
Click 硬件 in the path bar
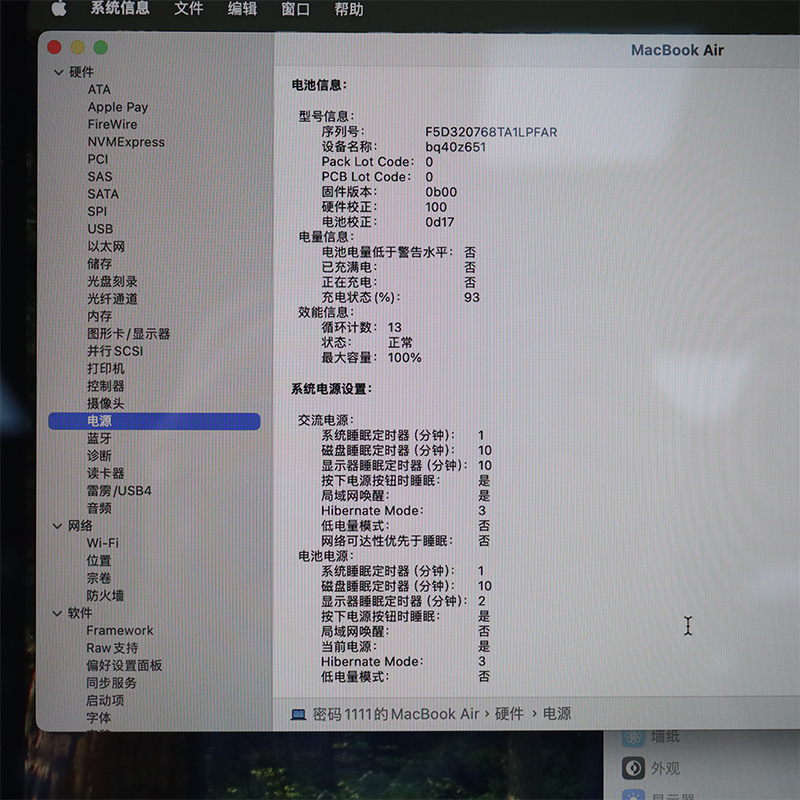pyautogui.click(x=509, y=714)
